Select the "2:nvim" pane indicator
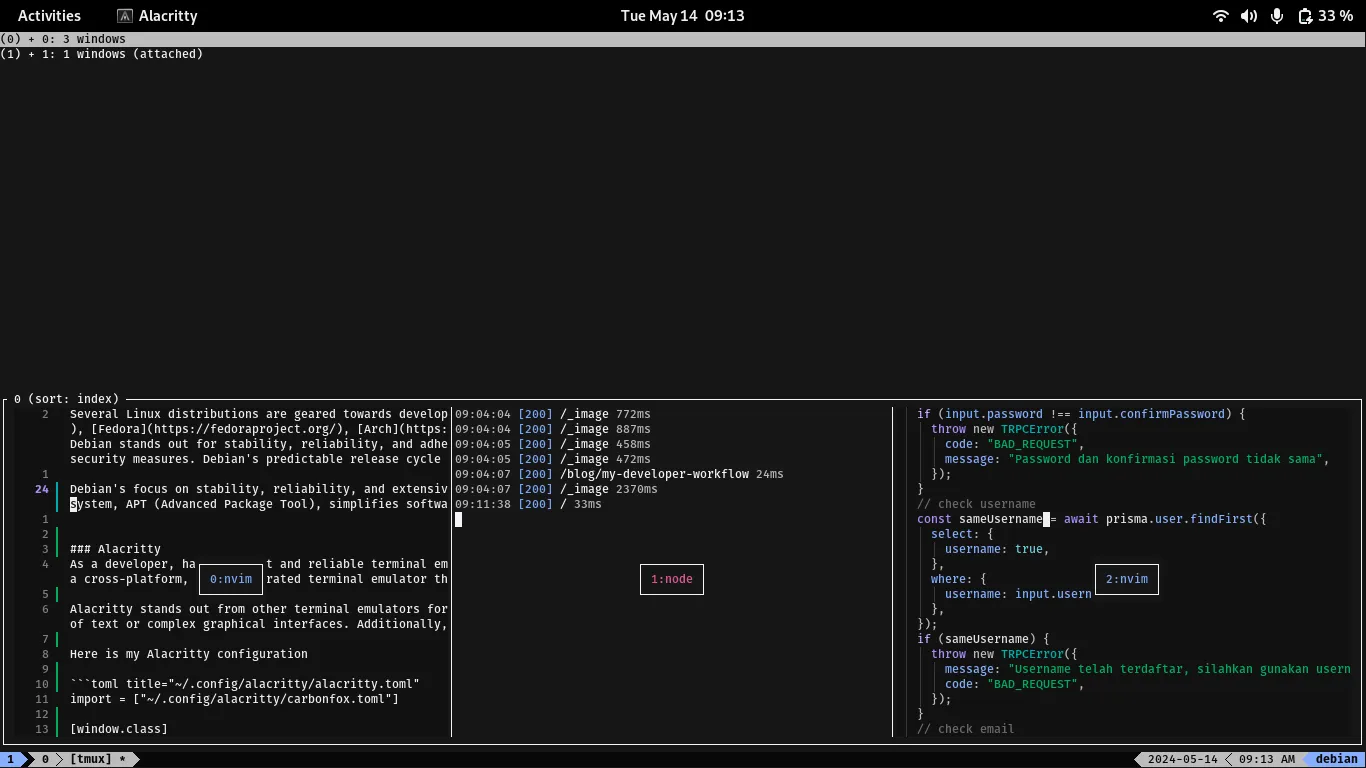Image resolution: width=1366 pixels, height=768 pixels. (1126, 578)
